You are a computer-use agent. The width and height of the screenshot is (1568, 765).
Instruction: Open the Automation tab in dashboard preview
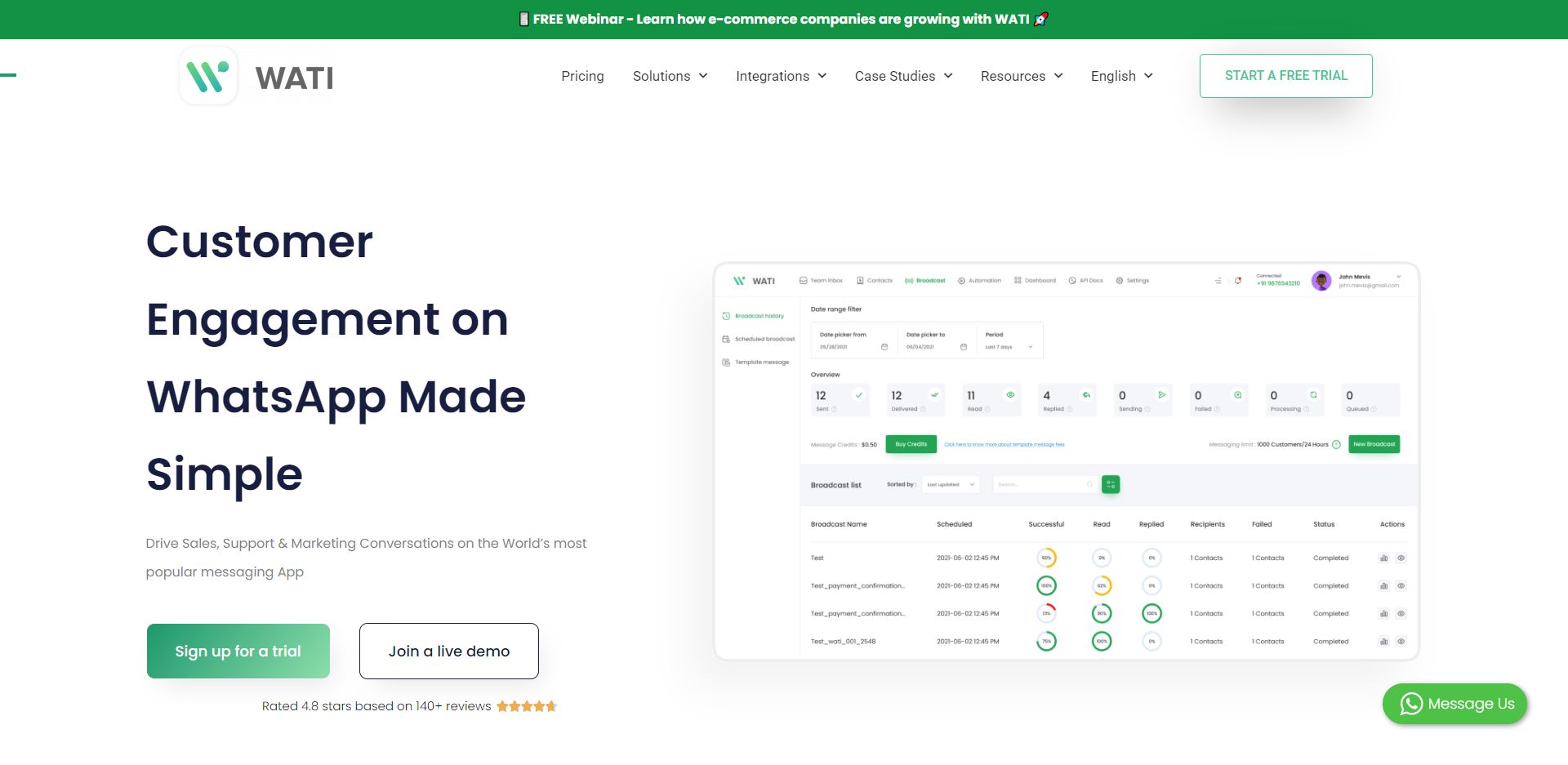[x=979, y=280]
